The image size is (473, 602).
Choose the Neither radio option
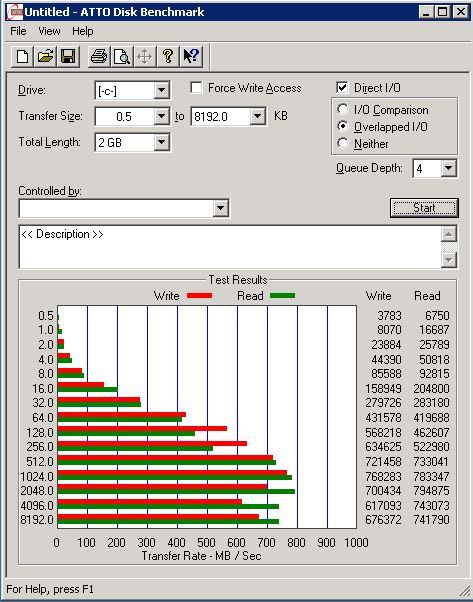coord(342,143)
